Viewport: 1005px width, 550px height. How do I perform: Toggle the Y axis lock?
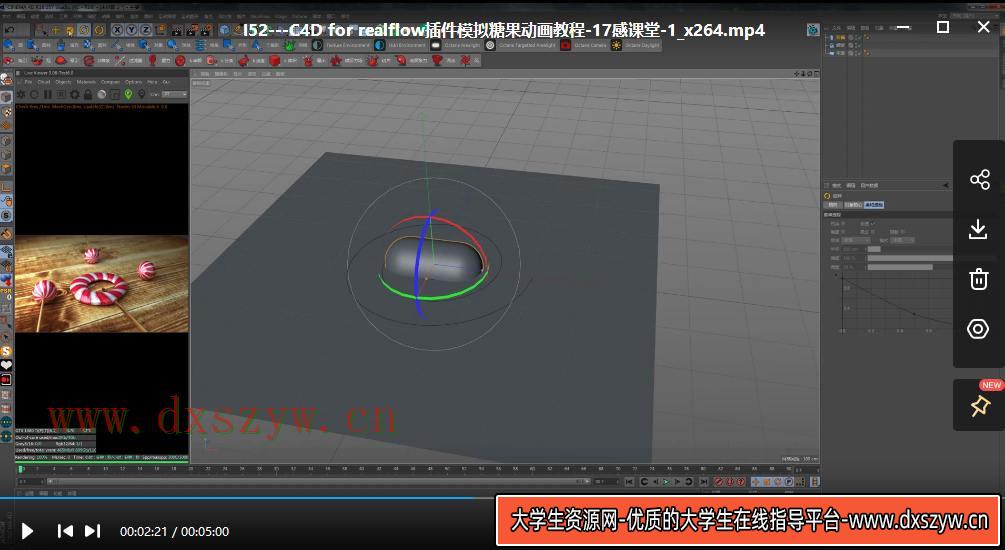[x=131, y=30]
